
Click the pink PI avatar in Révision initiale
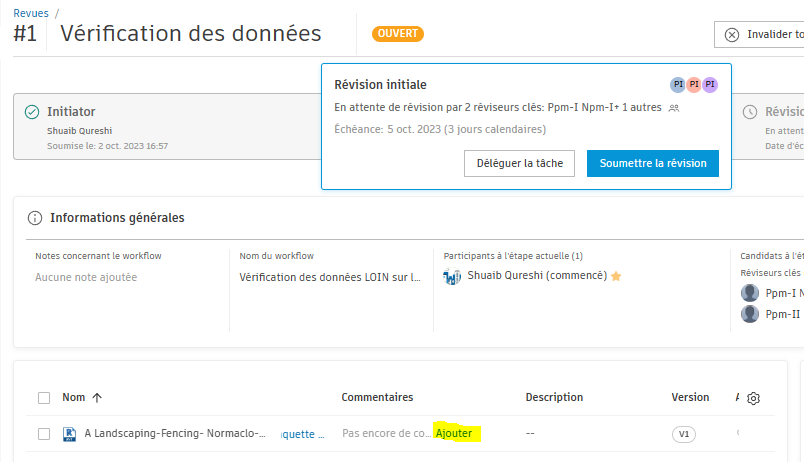click(x=694, y=85)
